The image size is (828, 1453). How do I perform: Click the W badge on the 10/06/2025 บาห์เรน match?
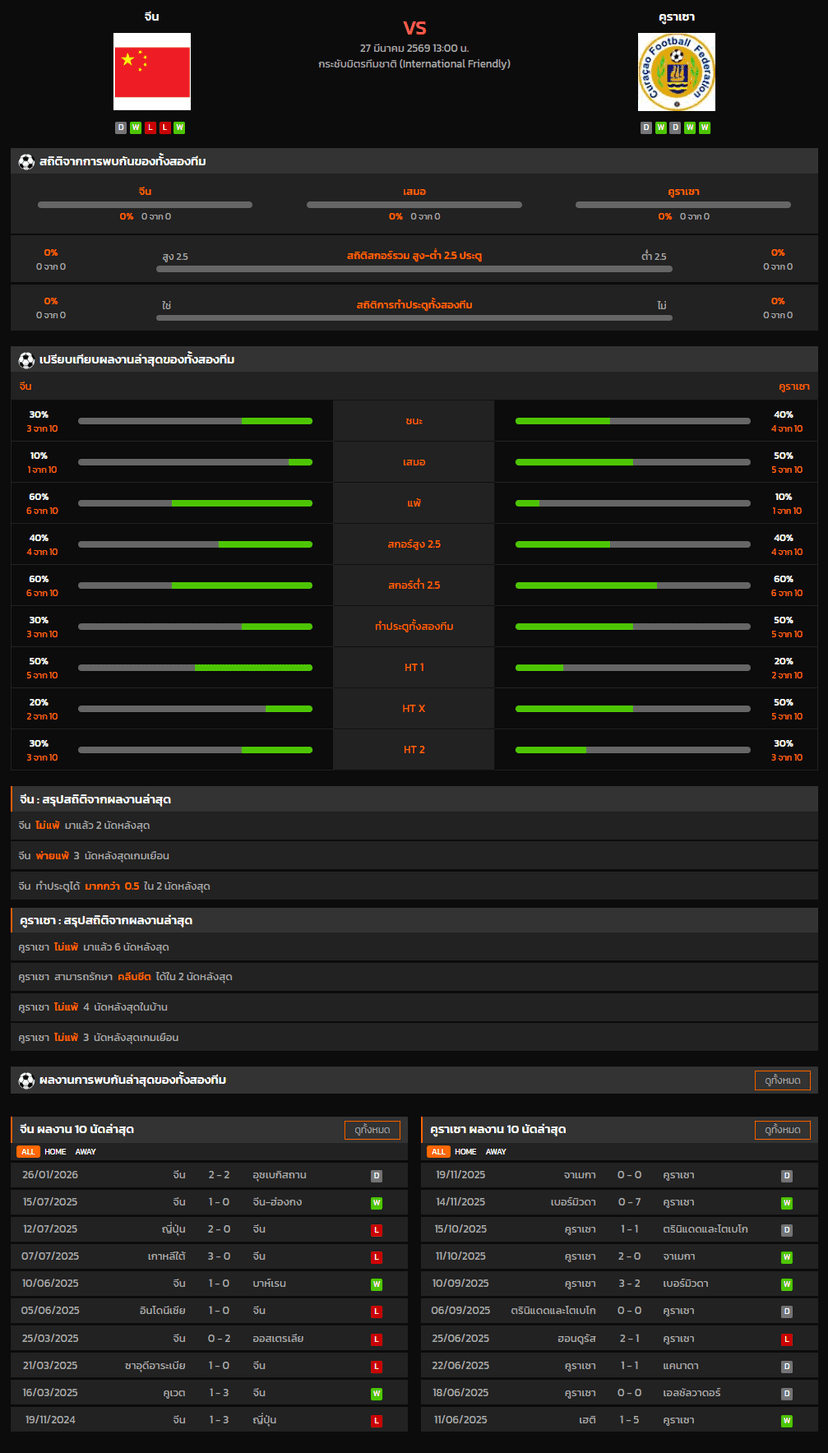pos(376,1284)
